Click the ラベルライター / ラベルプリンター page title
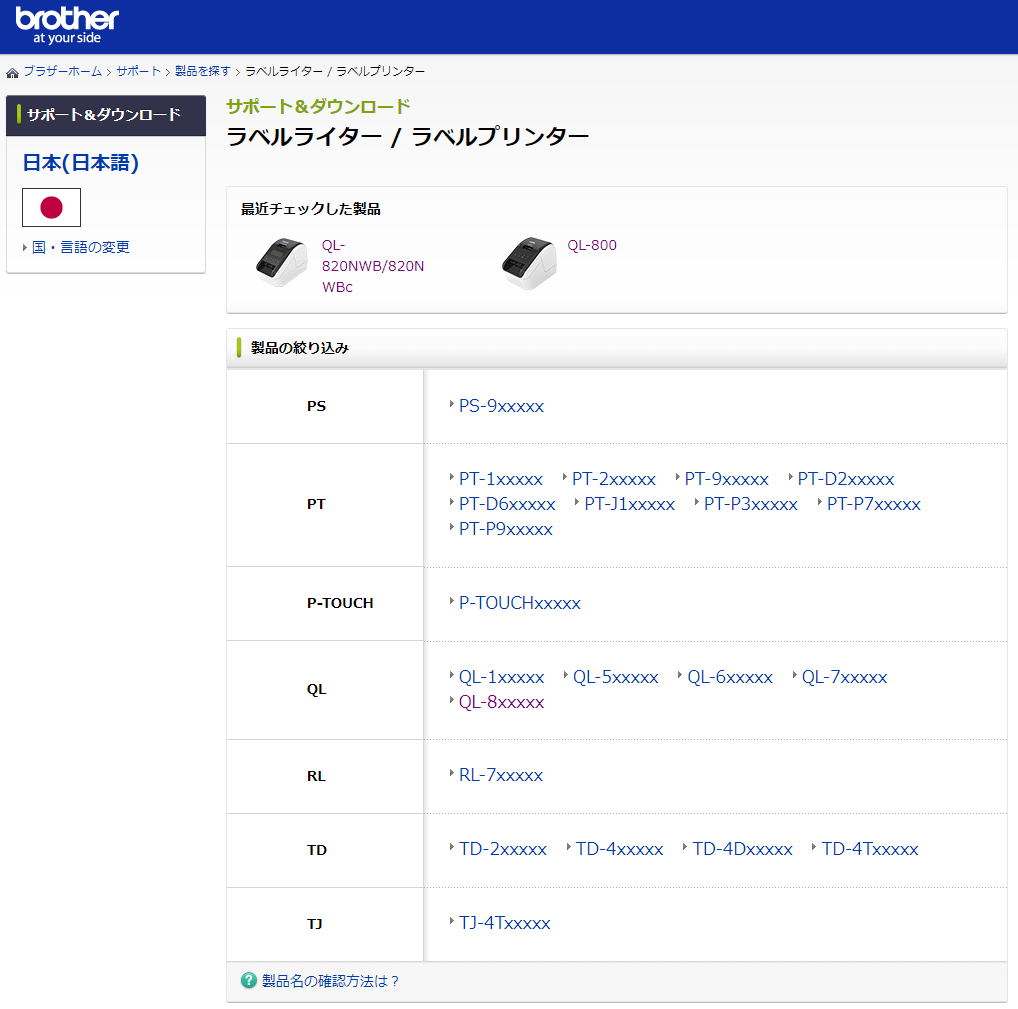 (407, 137)
